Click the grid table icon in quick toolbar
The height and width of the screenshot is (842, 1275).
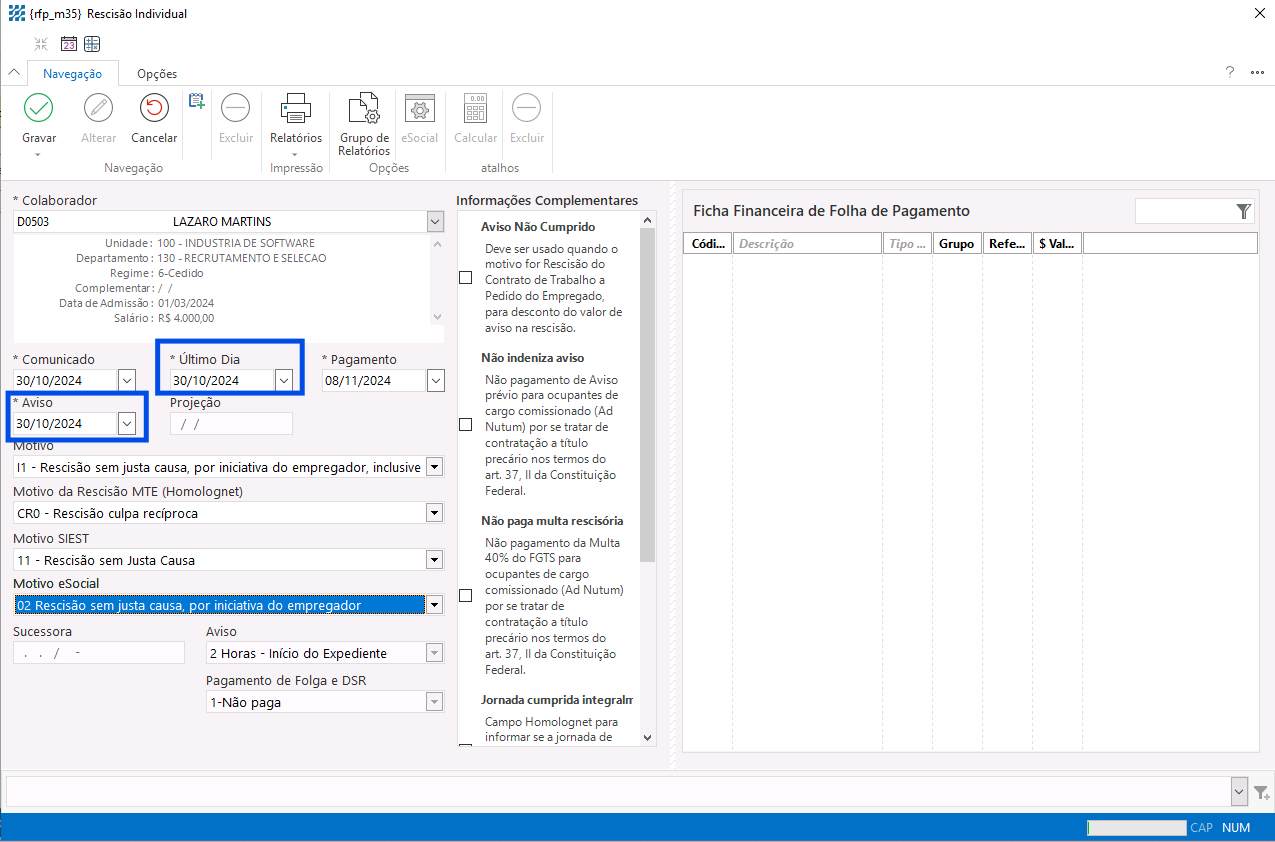(92, 44)
